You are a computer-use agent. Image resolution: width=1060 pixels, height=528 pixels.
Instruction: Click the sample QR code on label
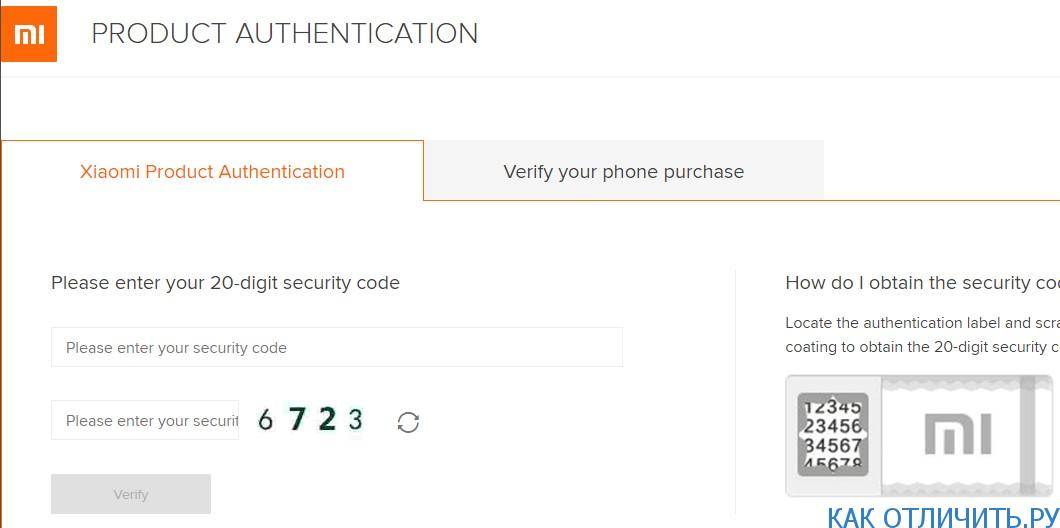point(833,434)
